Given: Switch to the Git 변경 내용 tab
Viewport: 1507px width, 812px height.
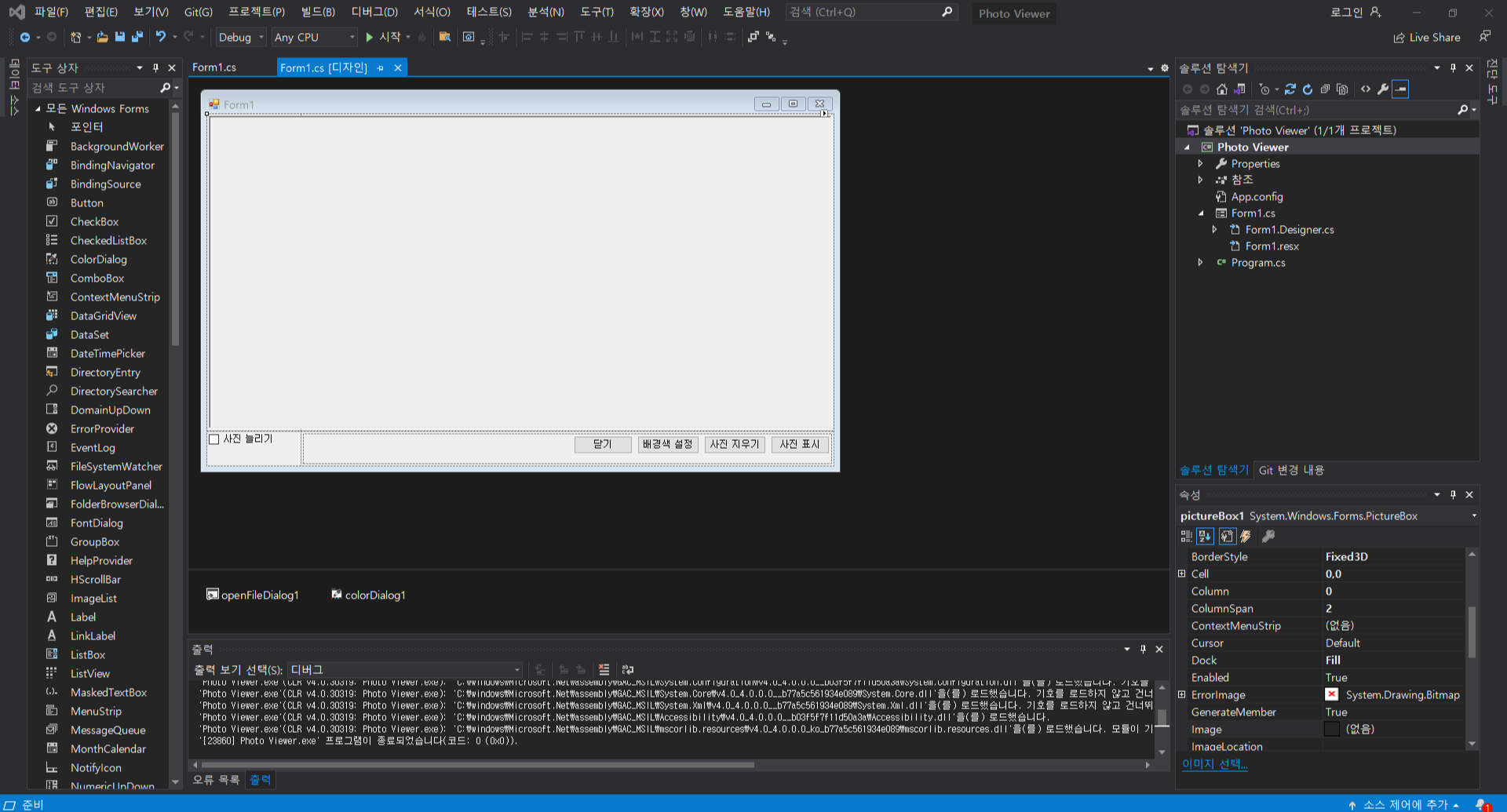Looking at the screenshot, I should pos(1291,471).
